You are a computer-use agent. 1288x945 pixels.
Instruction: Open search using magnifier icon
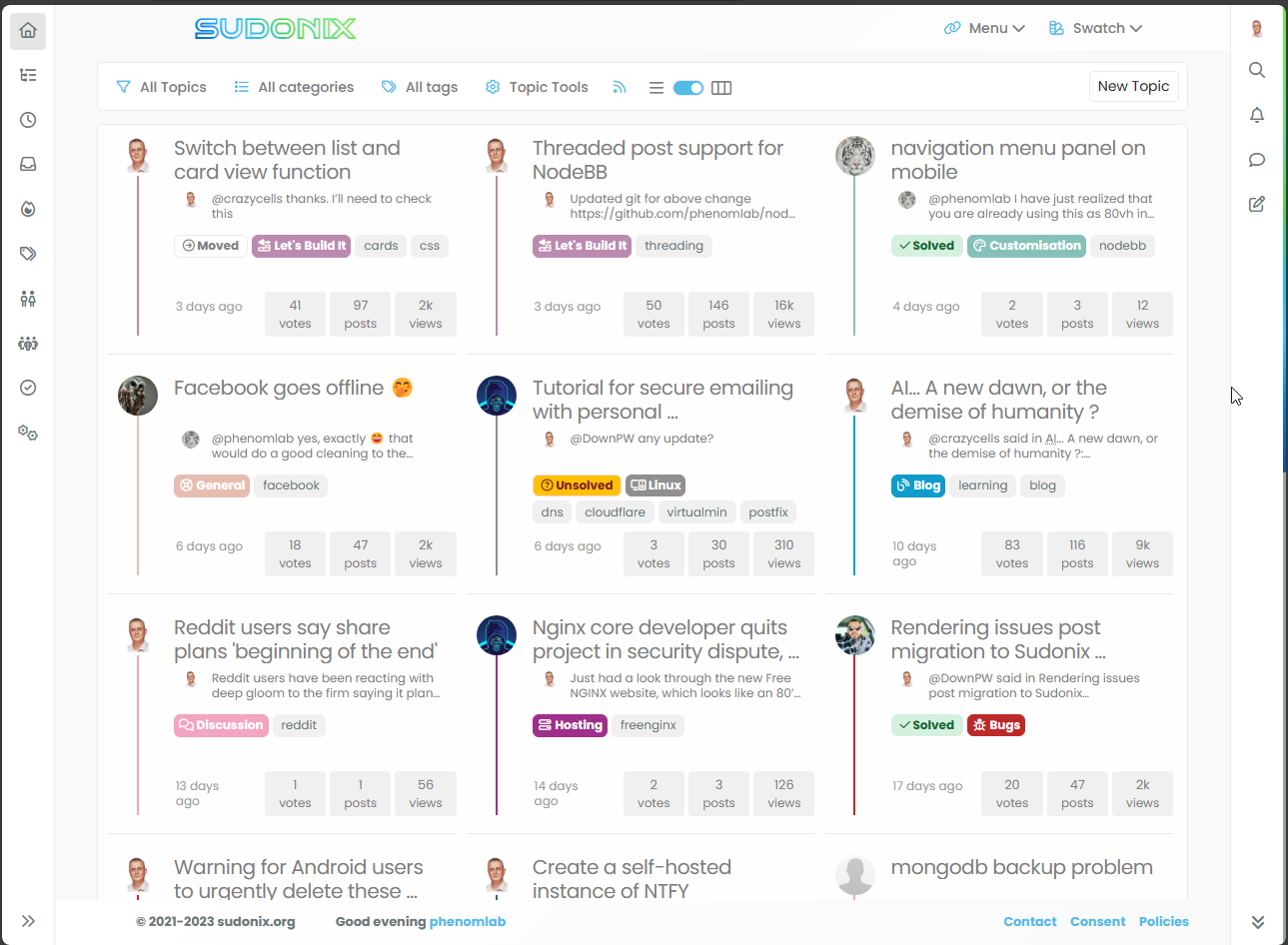1257,70
